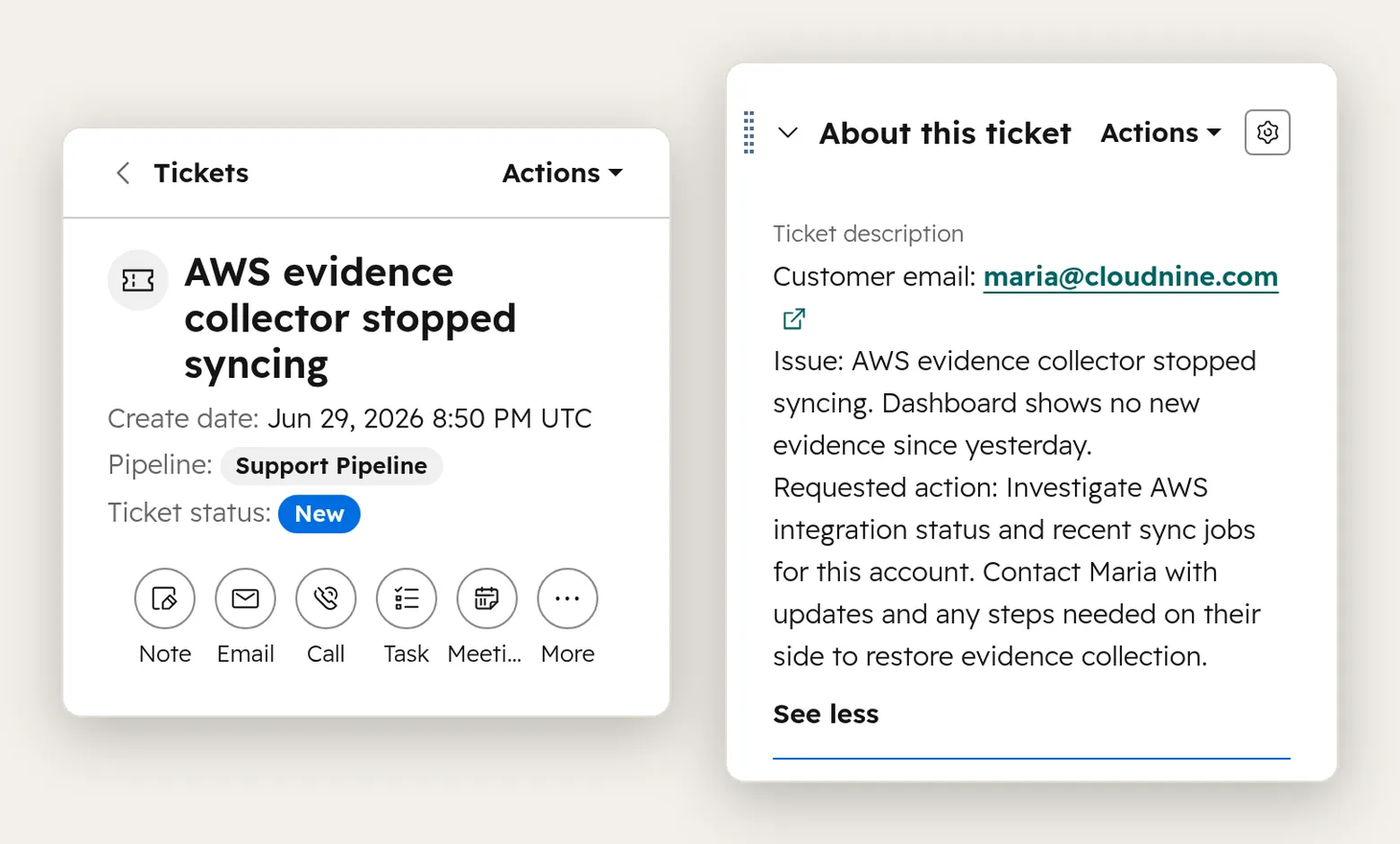Schedule a Meeting with the calendar icon
The height and width of the screenshot is (844, 1400).
tap(486, 598)
